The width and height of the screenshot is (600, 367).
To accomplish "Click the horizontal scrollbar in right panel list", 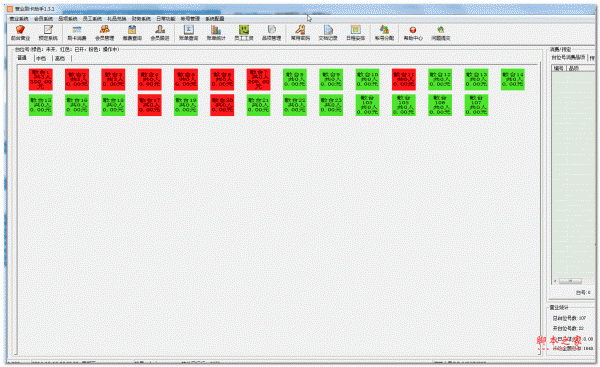I will pyautogui.click(x=570, y=281).
